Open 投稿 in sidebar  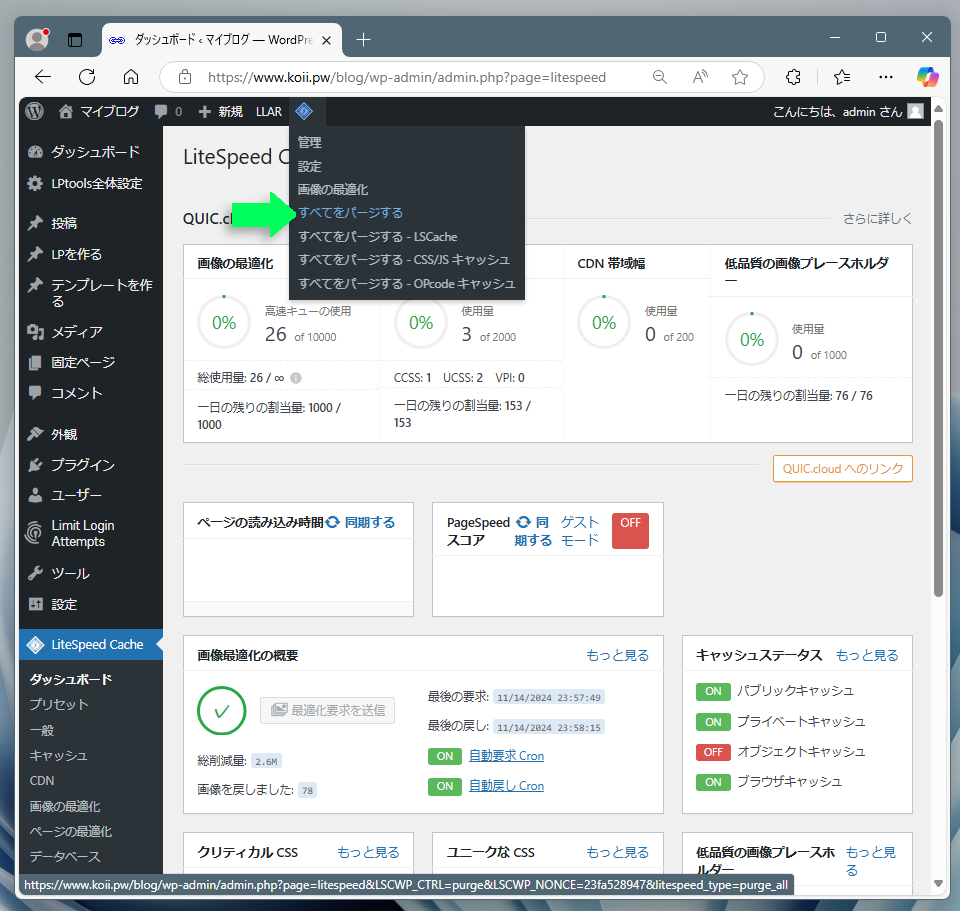pyautogui.click(x=91, y=223)
